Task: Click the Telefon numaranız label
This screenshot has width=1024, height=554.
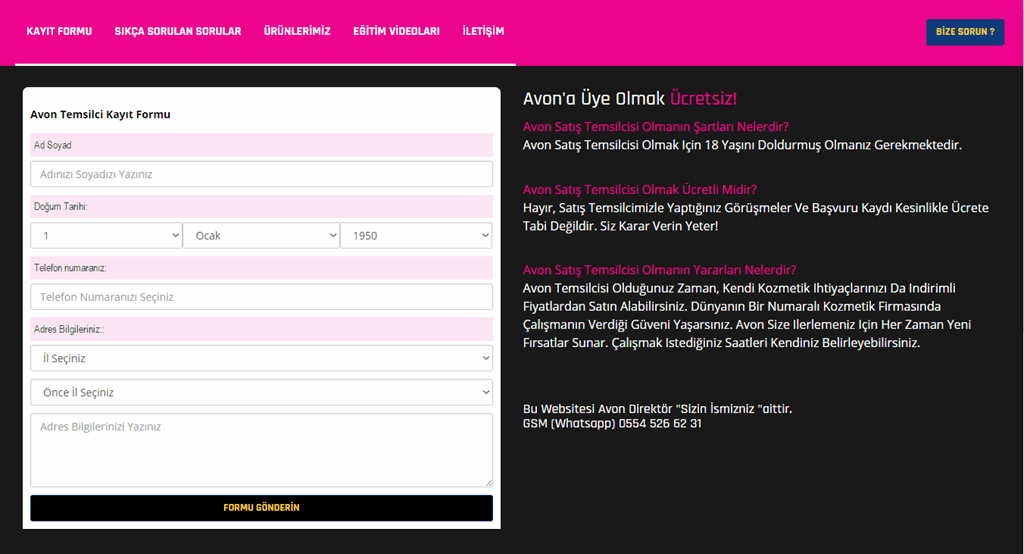Action: [71, 268]
